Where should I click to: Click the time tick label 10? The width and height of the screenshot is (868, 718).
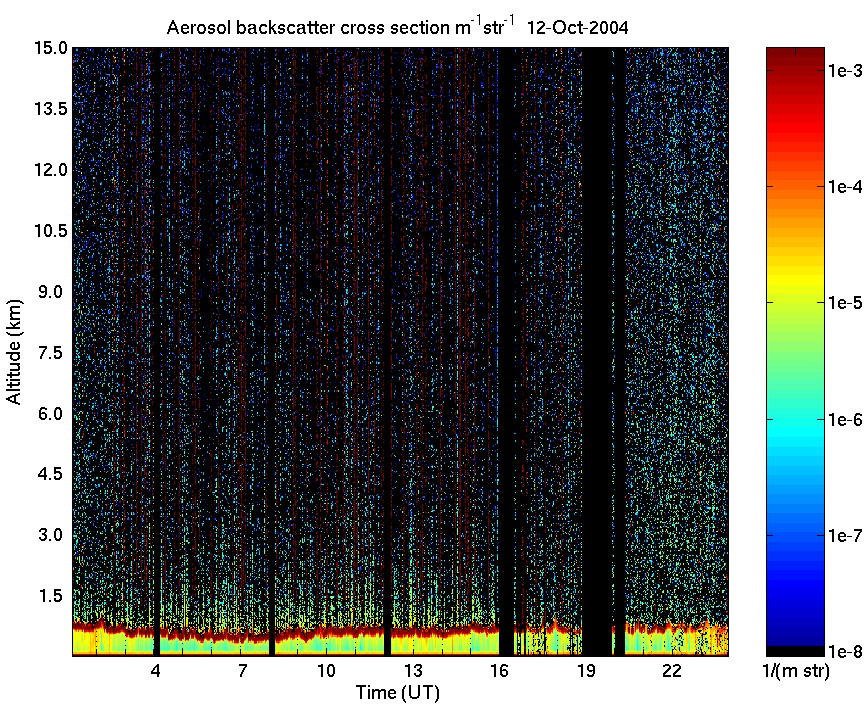click(x=326, y=671)
